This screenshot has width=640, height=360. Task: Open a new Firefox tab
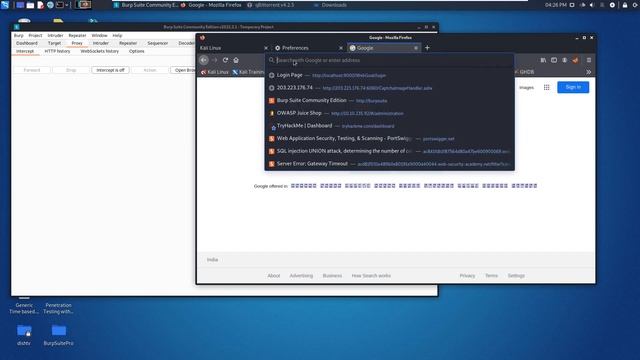(x=427, y=48)
